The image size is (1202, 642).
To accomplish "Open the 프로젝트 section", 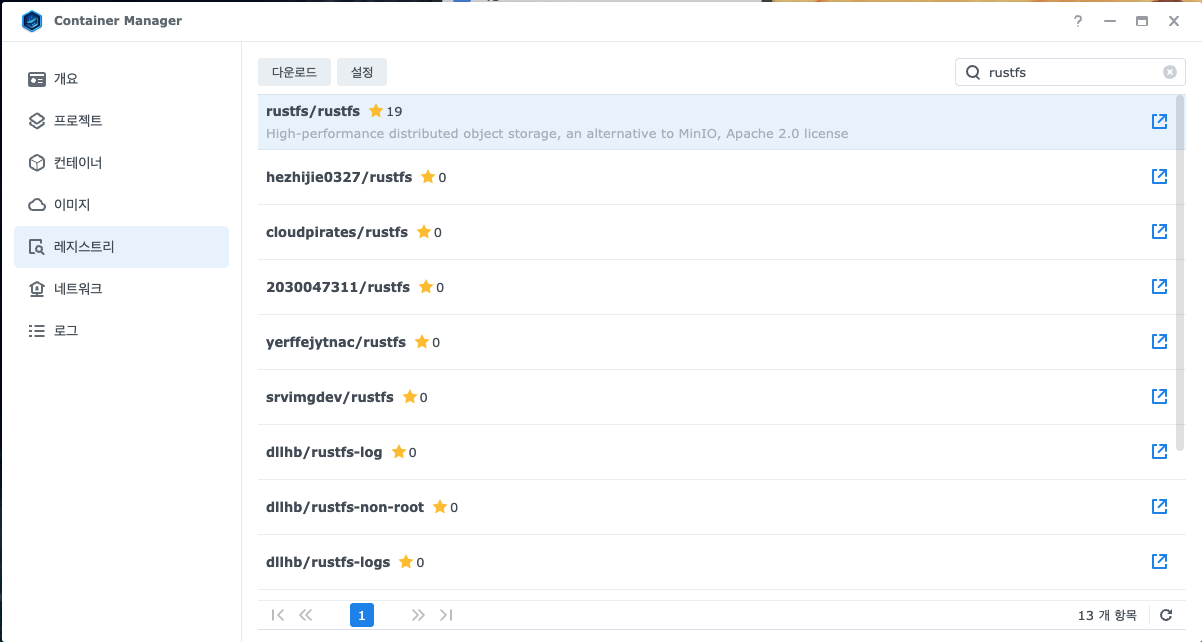I will [121, 121].
